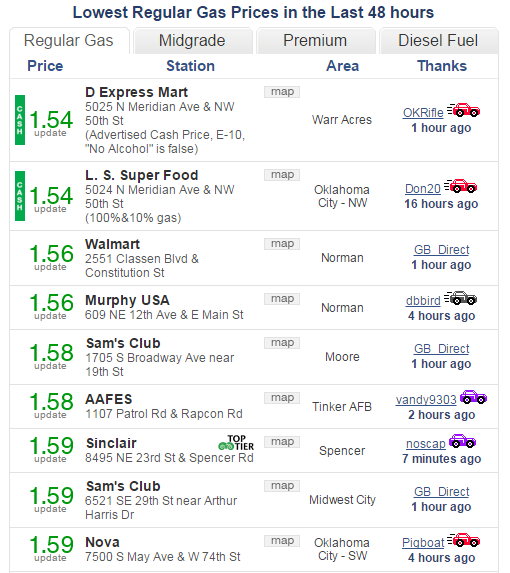This screenshot has width=510, height=573.
Task: Click the Top Tier logo on Sinclair row
Action: [236, 443]
